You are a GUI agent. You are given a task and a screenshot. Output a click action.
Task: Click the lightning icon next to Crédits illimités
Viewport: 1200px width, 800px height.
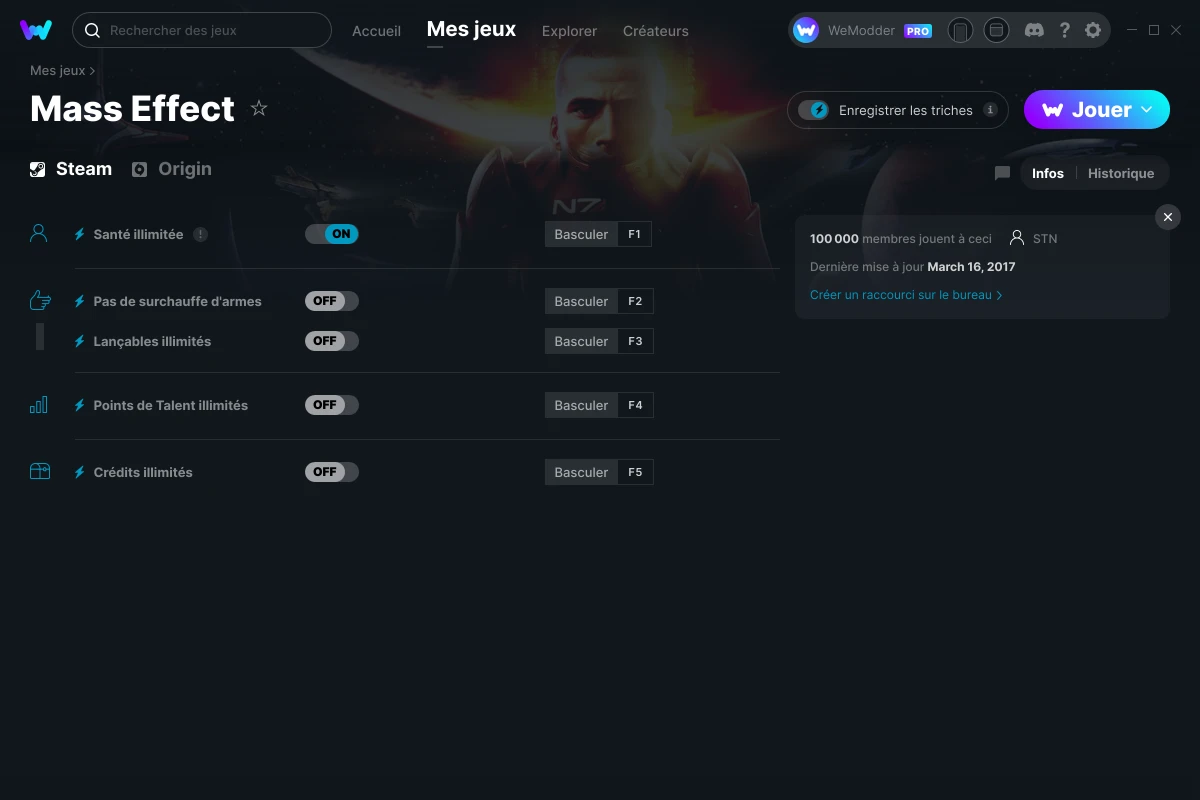80,472
